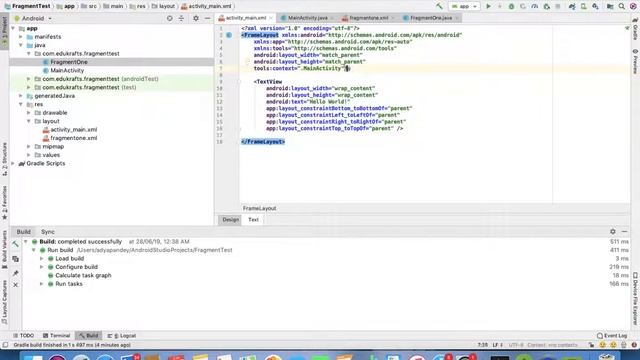The height and width of the screenshot is (360, 640).
Task: Click Collapse All in Project panel
Action: pos(181,18)
